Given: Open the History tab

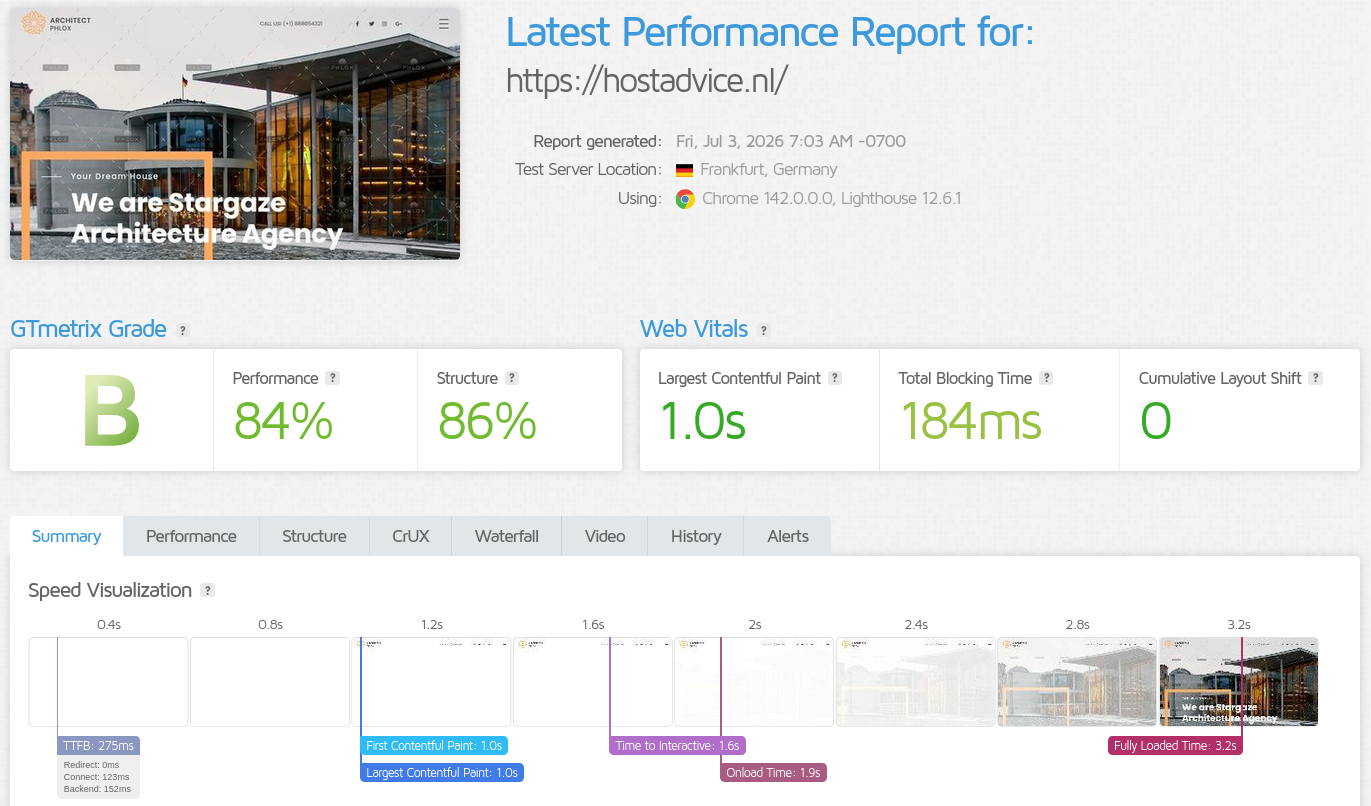Looking at the screenshot, I should click(696, 536).
